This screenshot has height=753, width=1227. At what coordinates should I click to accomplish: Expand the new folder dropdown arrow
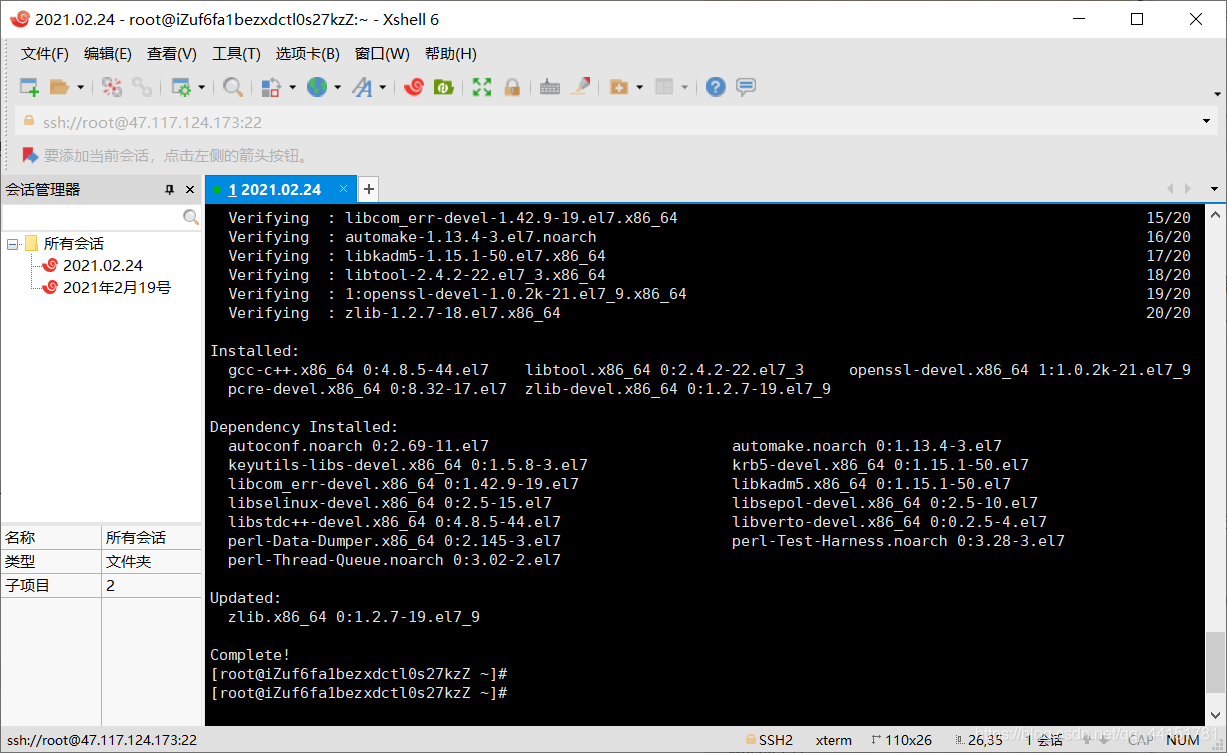tap(639, 88)
